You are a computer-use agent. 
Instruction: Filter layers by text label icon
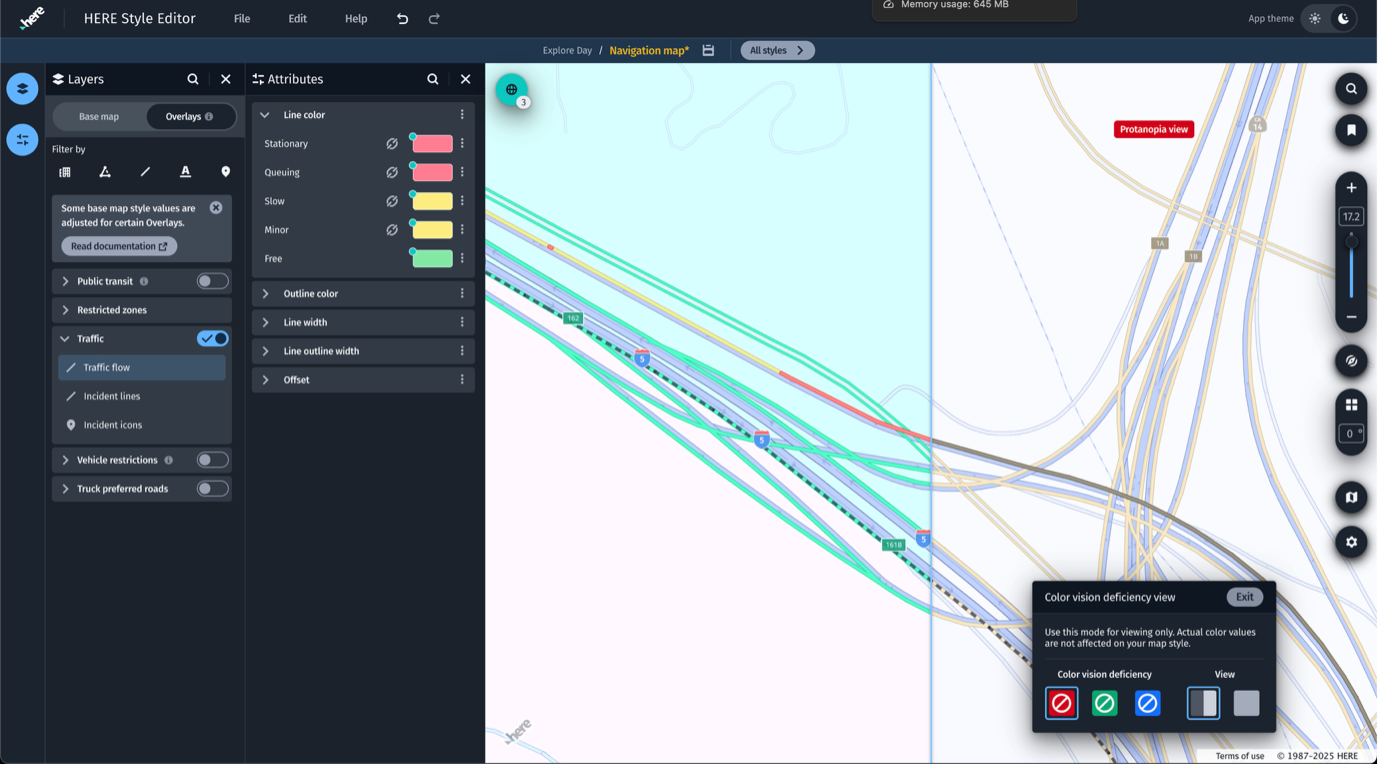point(186,173)
